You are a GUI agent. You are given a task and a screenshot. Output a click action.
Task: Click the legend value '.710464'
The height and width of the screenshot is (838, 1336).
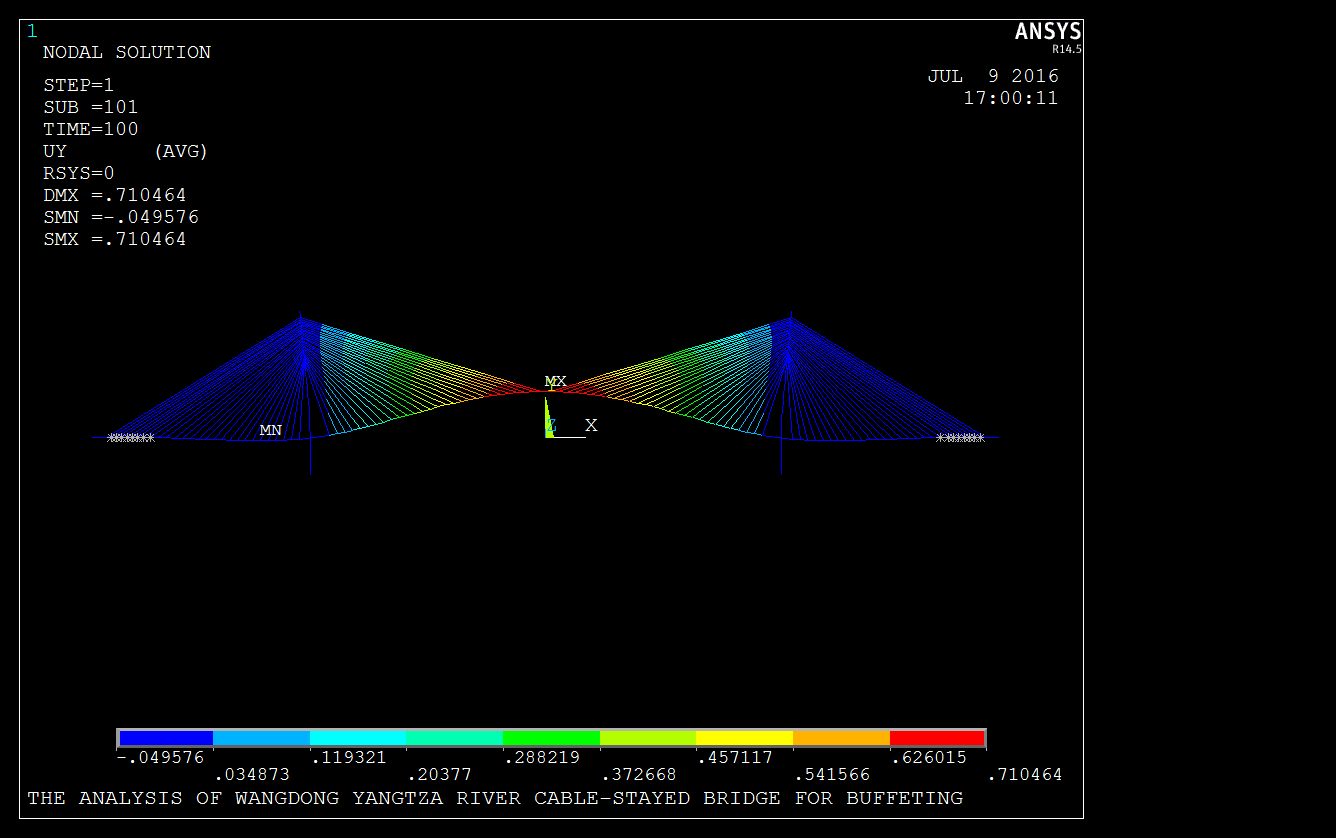click(x=1025, y=775)
